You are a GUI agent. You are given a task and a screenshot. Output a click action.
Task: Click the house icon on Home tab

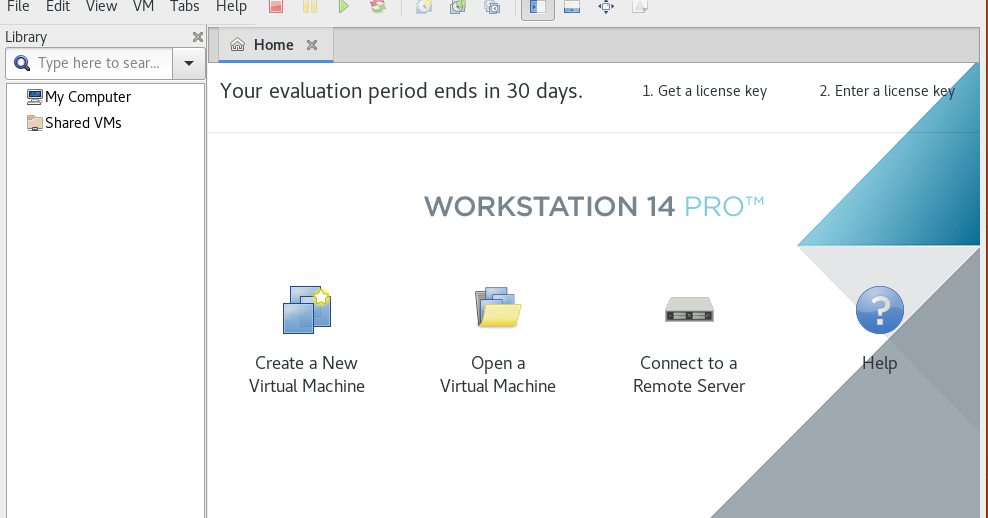coord(238,45)
